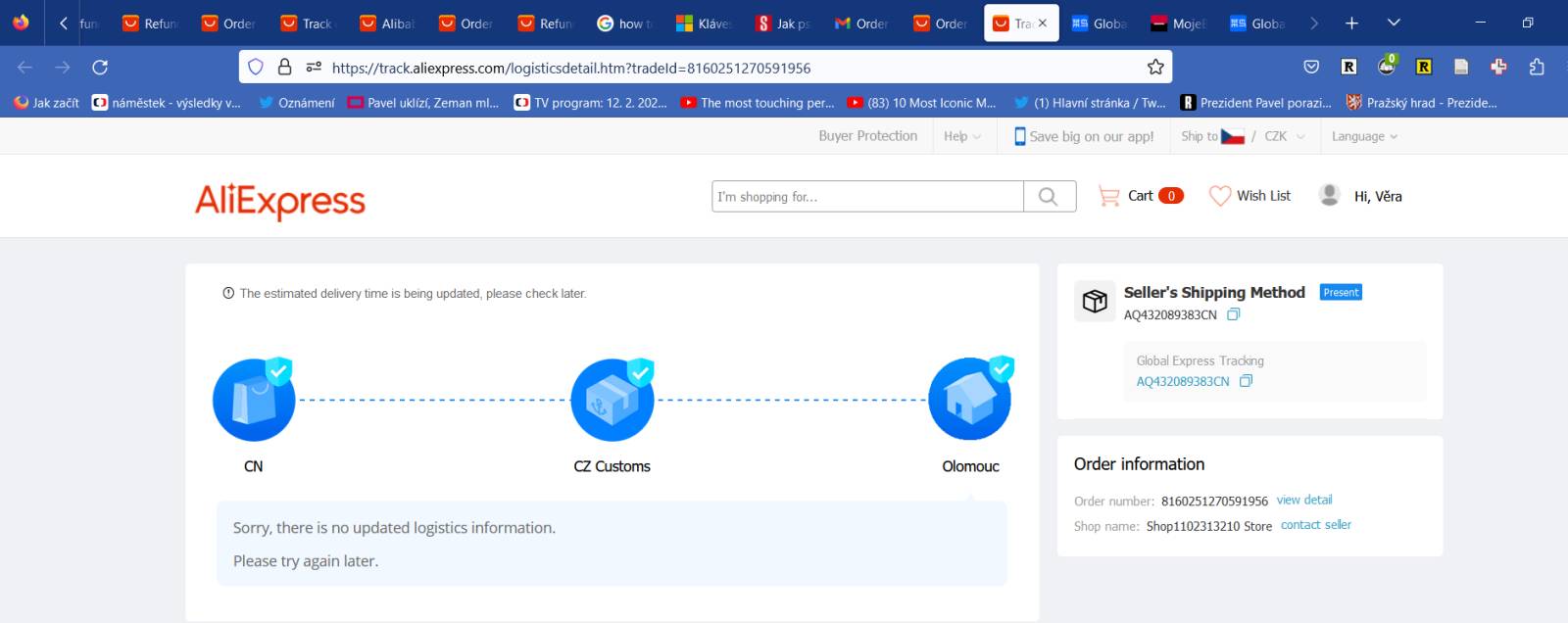Reload the current page
This screenshot has height=623, width=1568.
tap(100, 67)
